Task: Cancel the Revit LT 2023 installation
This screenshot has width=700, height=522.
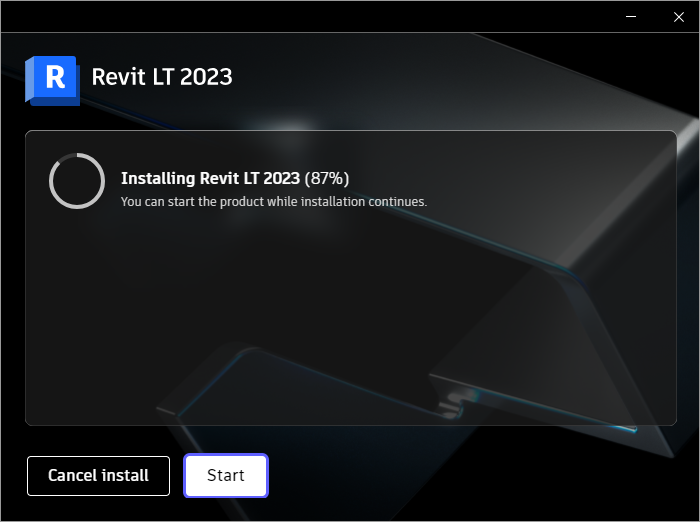Action: (98, 476)
